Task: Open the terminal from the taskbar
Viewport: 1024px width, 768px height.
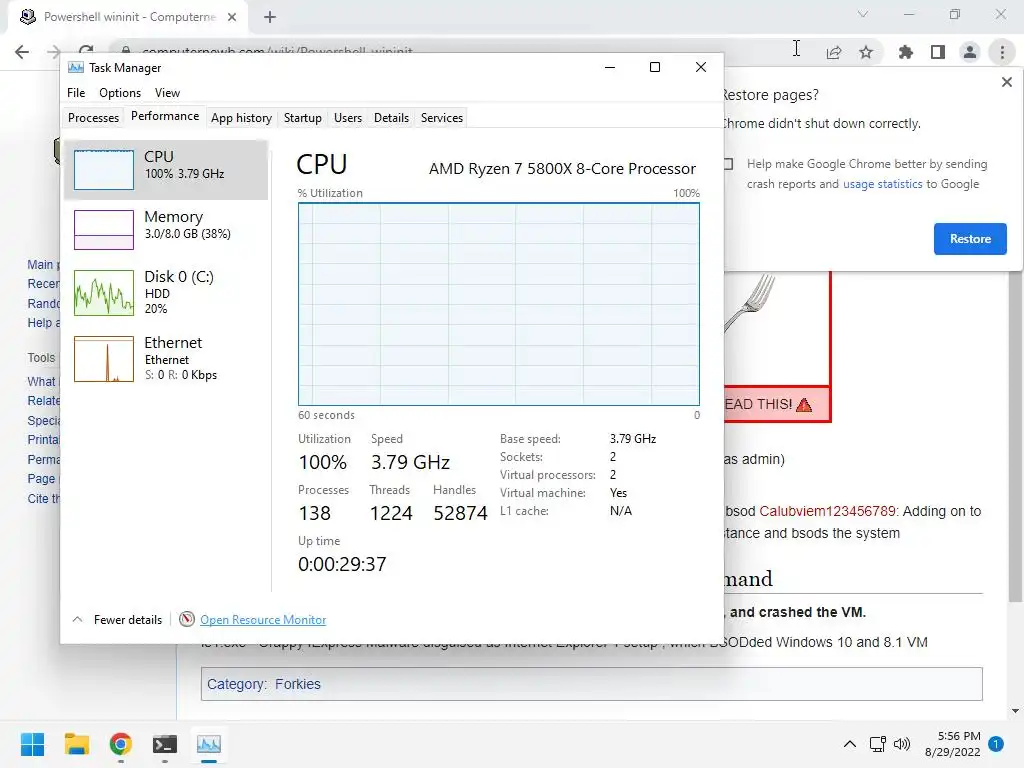Action: 165,744
